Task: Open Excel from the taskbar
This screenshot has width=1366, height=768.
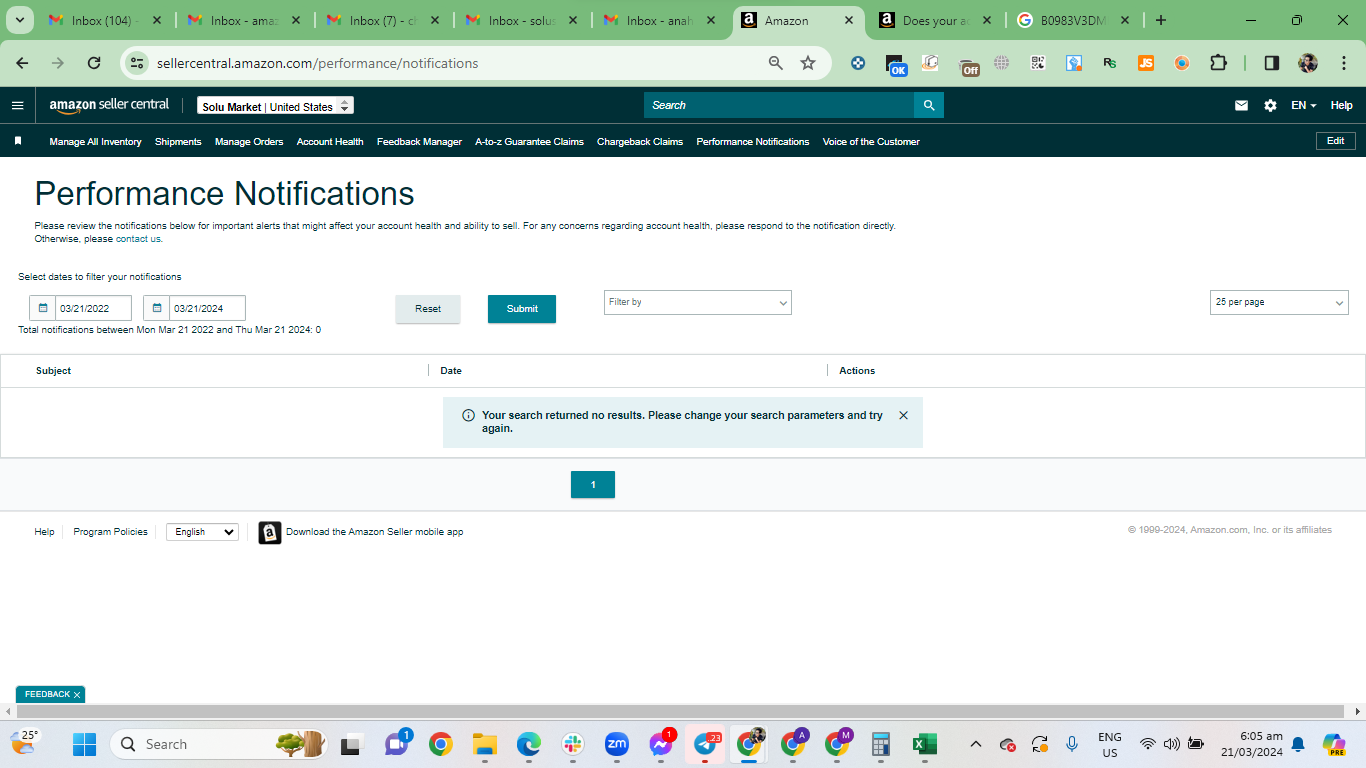Action: pos(925,744)
